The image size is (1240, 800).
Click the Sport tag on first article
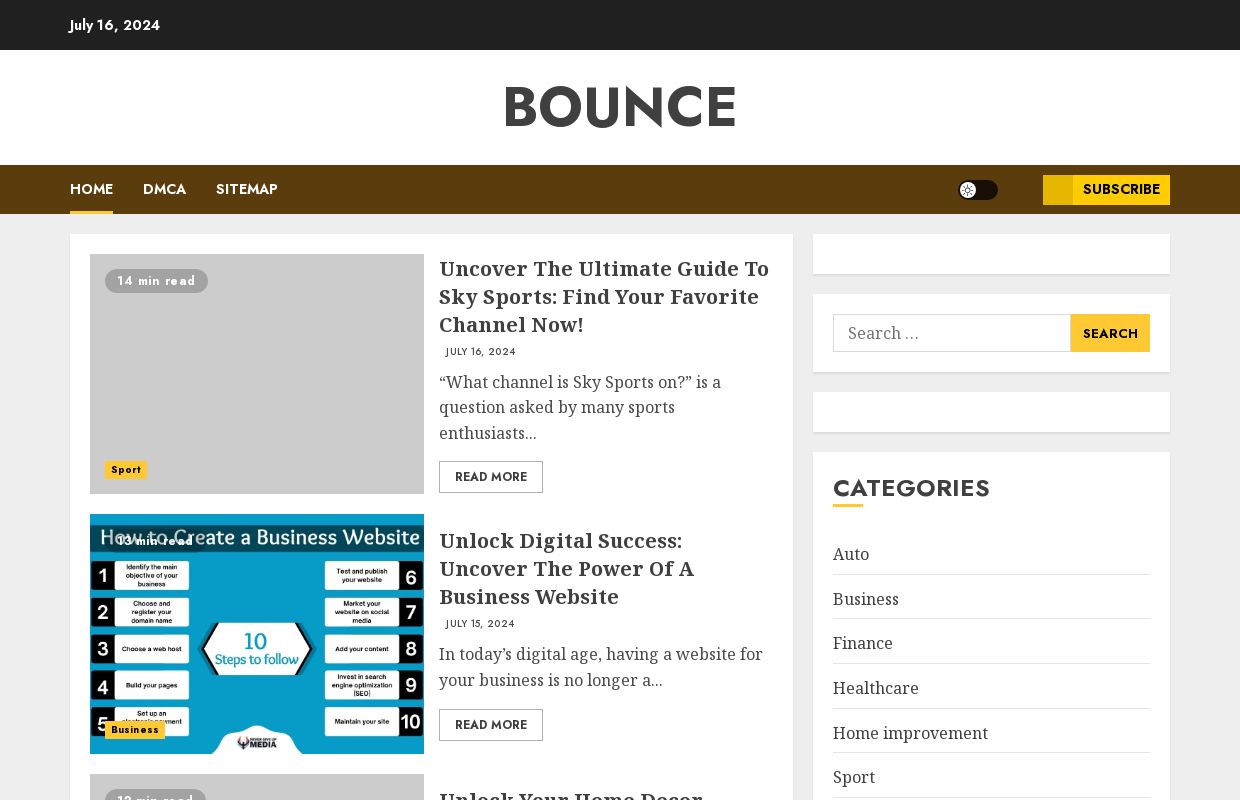pyautogui.click(x=126, y=470)
